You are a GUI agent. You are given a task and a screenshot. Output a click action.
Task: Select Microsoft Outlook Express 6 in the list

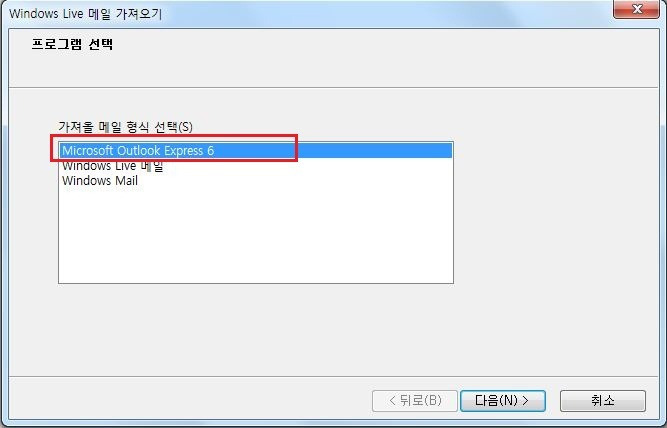(x=255, y=151)
